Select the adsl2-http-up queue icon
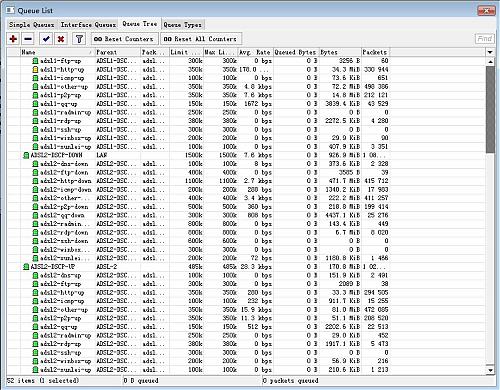This screenshot has height=390, width=500. point(35,292)
